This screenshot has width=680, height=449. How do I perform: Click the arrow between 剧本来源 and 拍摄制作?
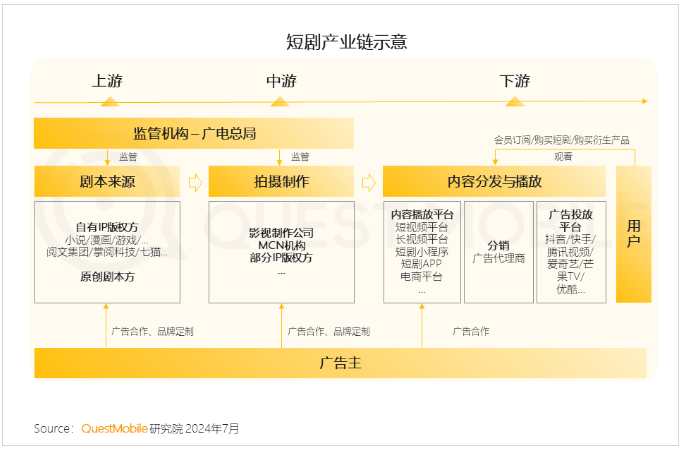coord(195,182)
